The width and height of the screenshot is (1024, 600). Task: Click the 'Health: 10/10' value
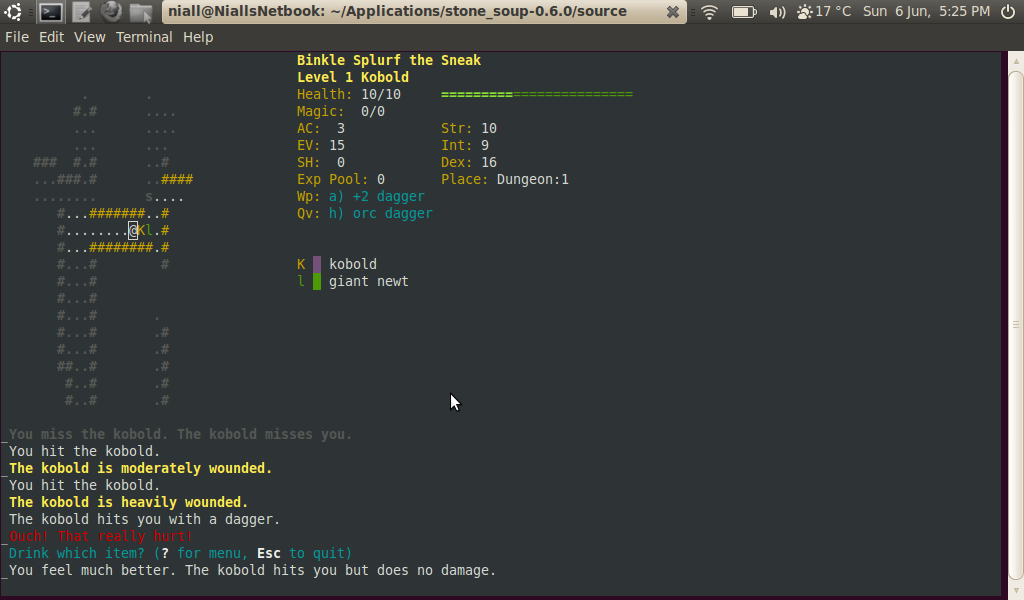pyautogui.click(x=349, y=94)
